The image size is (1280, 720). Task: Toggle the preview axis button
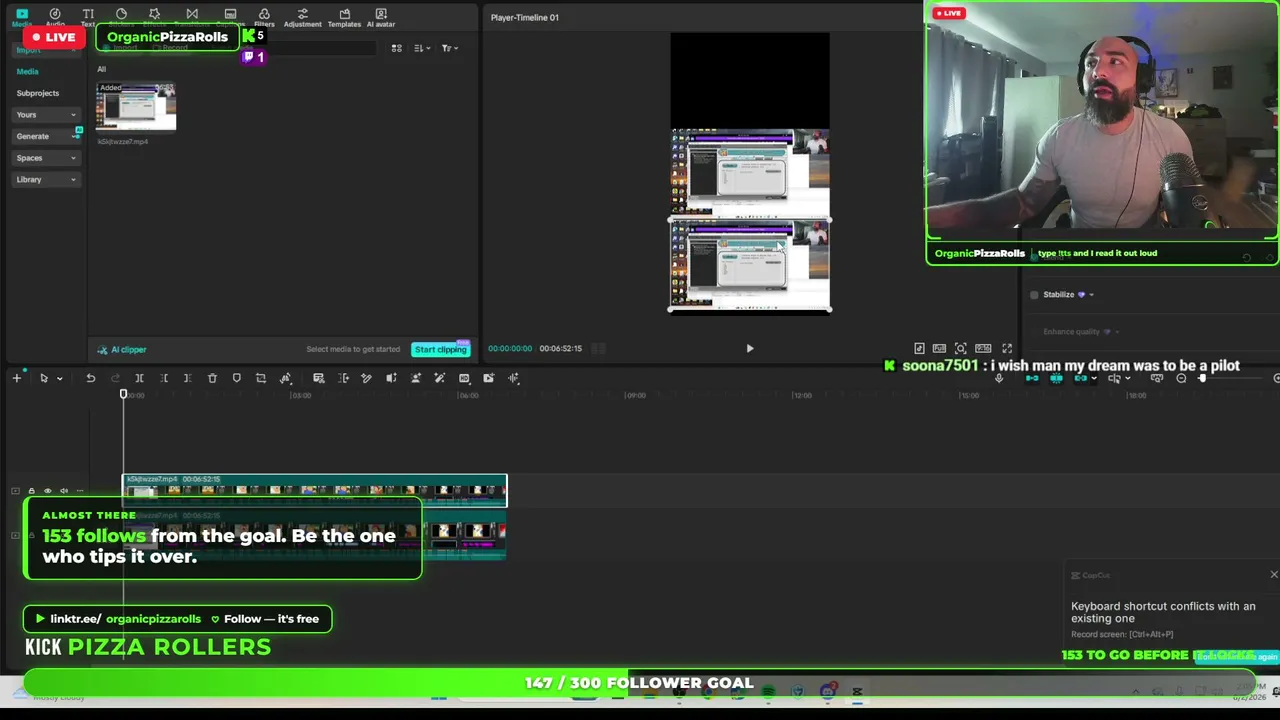pos(1115,378)
